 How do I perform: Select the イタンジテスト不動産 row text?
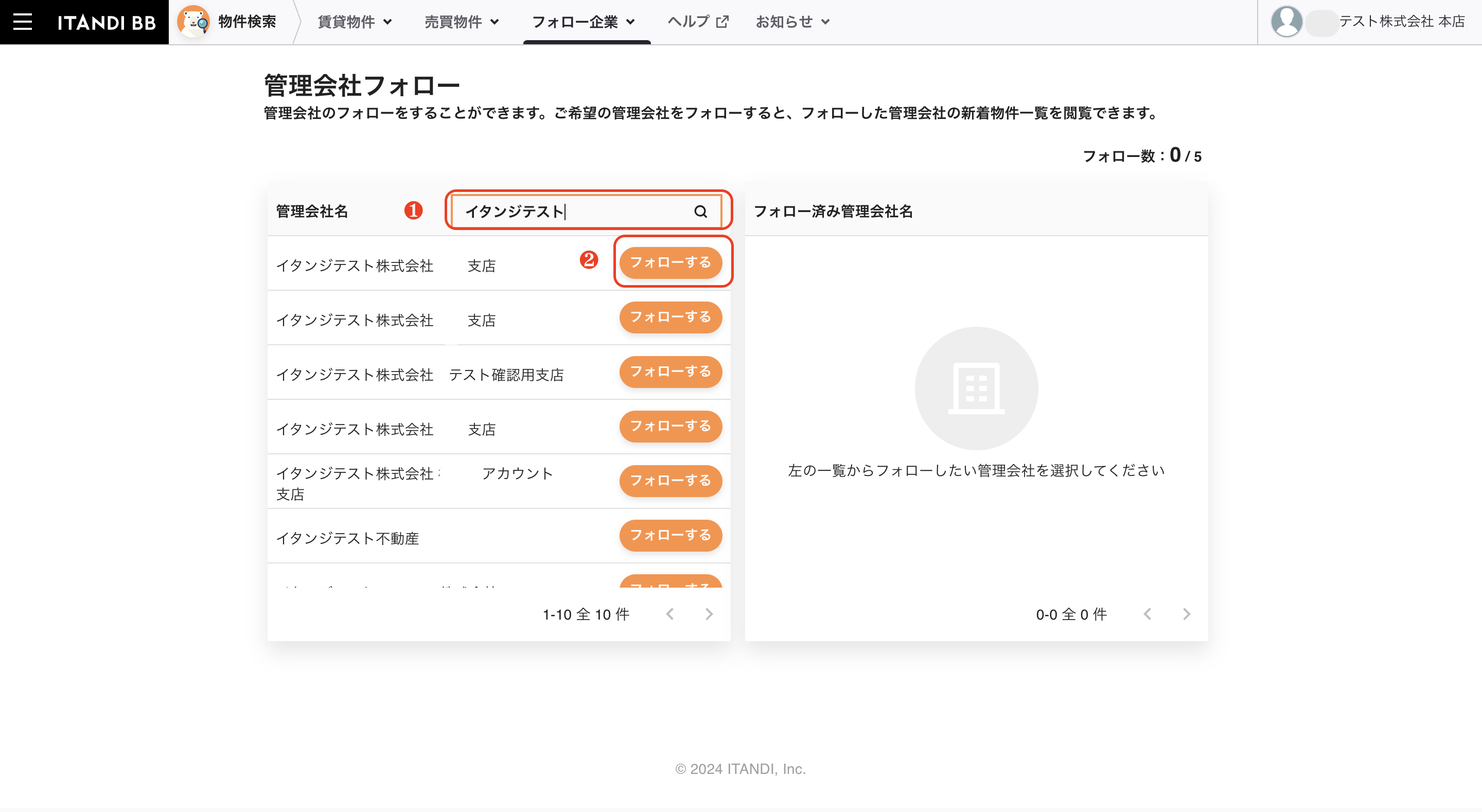347,538
